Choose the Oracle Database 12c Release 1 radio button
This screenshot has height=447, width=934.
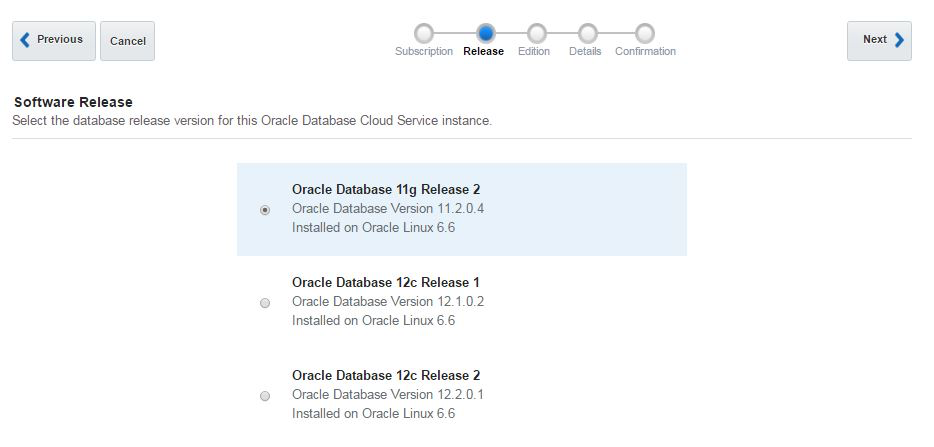[265, 303]
